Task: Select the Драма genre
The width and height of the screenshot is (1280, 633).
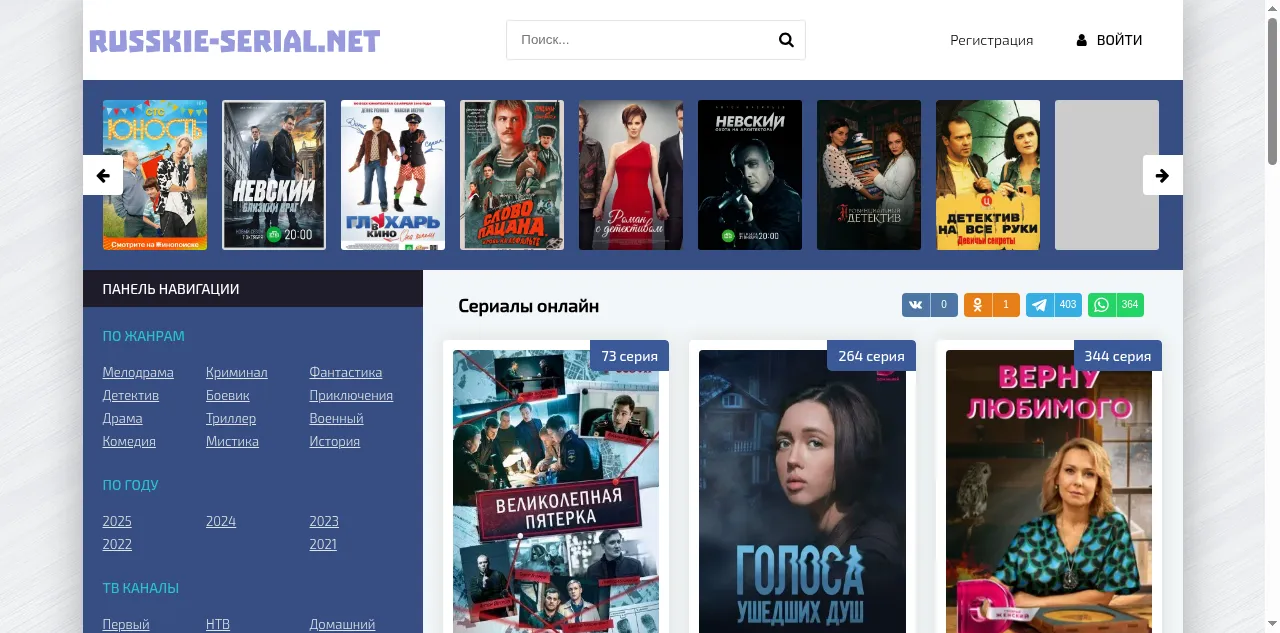Action: click(122, 418)
